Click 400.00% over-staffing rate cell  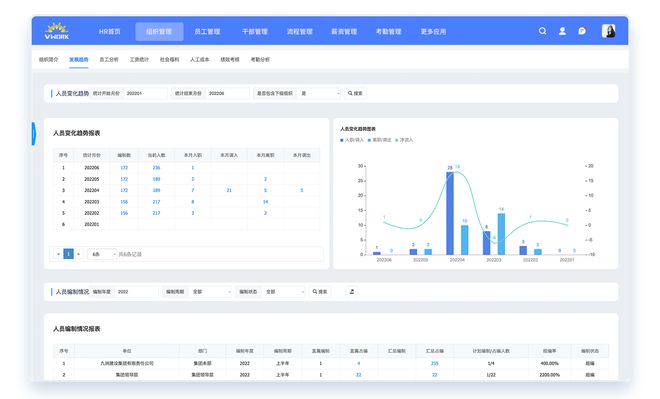coord(549,363)
